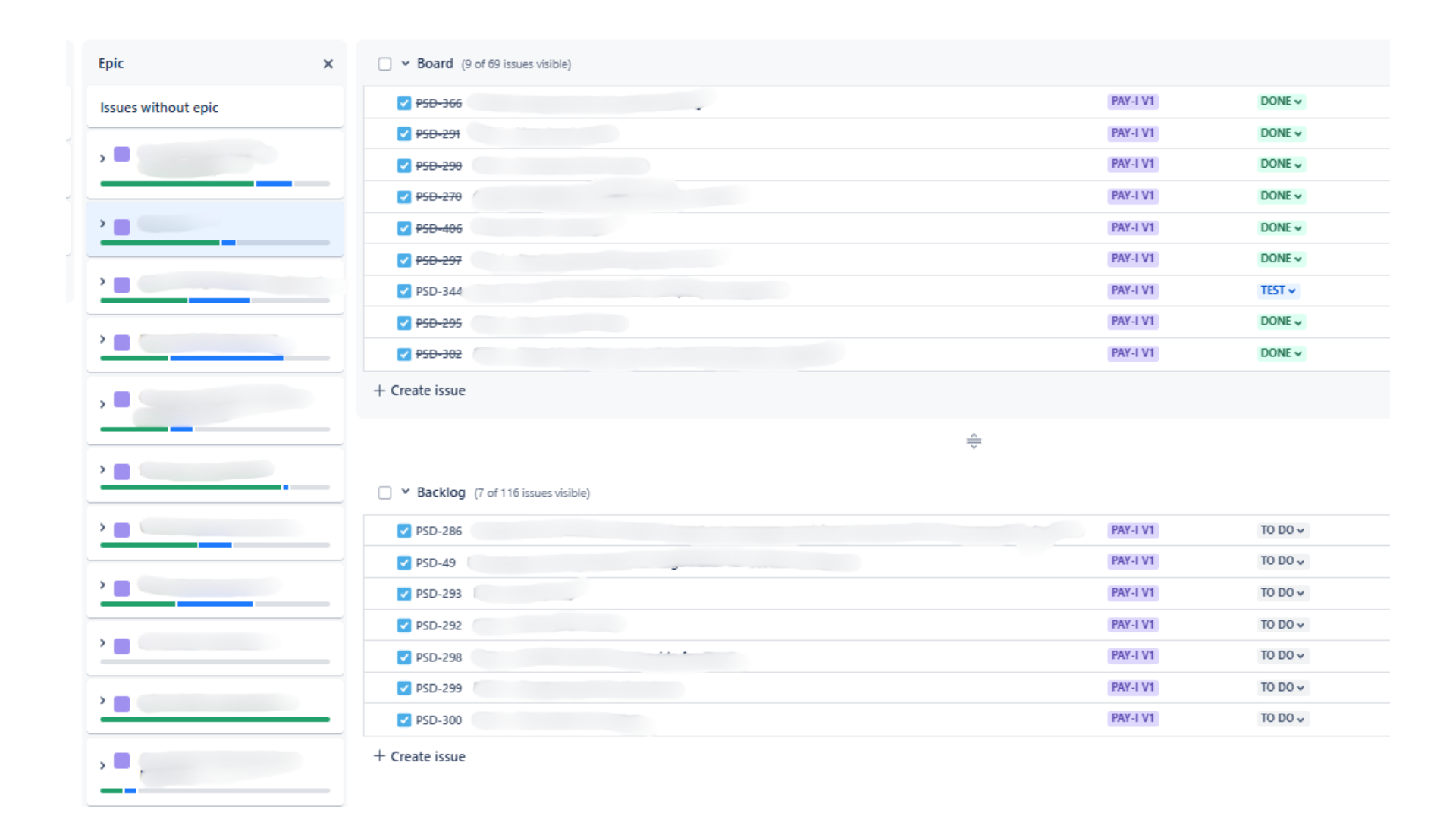Open the DONE status dropdown for PSD-366
This screenshot has width=1456, height=819.
(1281, 101)
